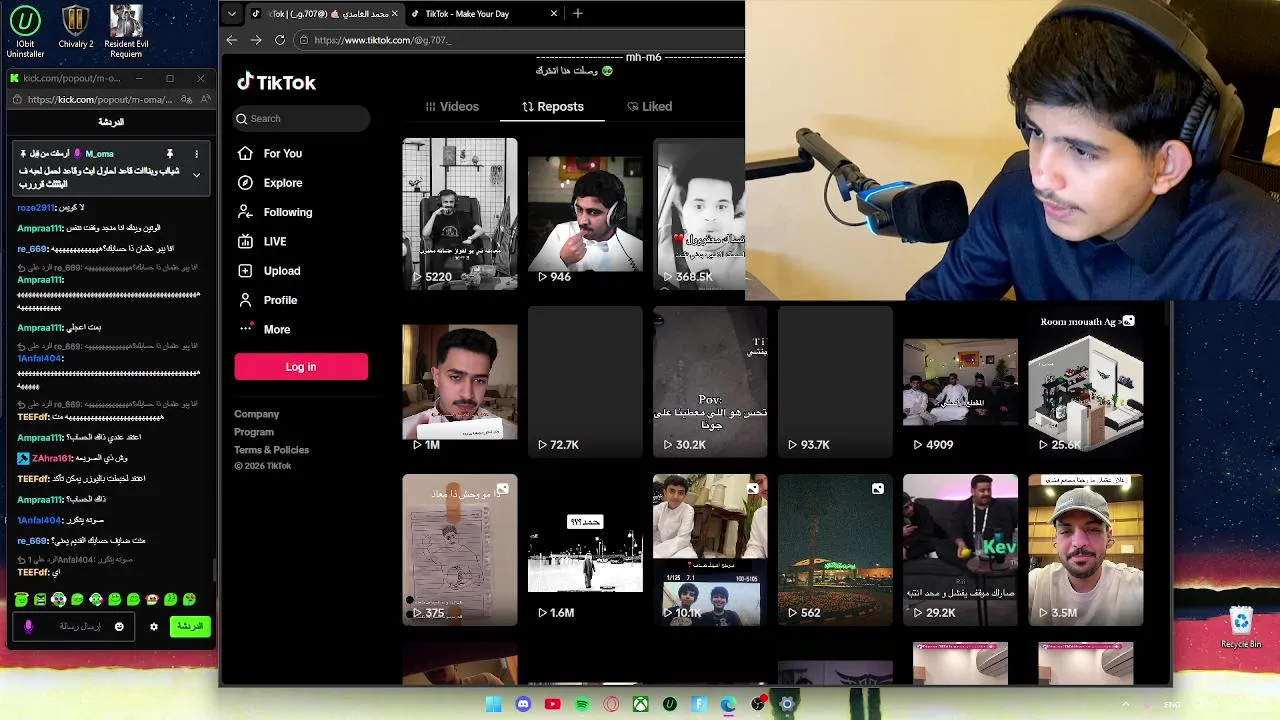Open the video thumbnail with 368.5K plays

pyautogui.click(x=699, y=214)
